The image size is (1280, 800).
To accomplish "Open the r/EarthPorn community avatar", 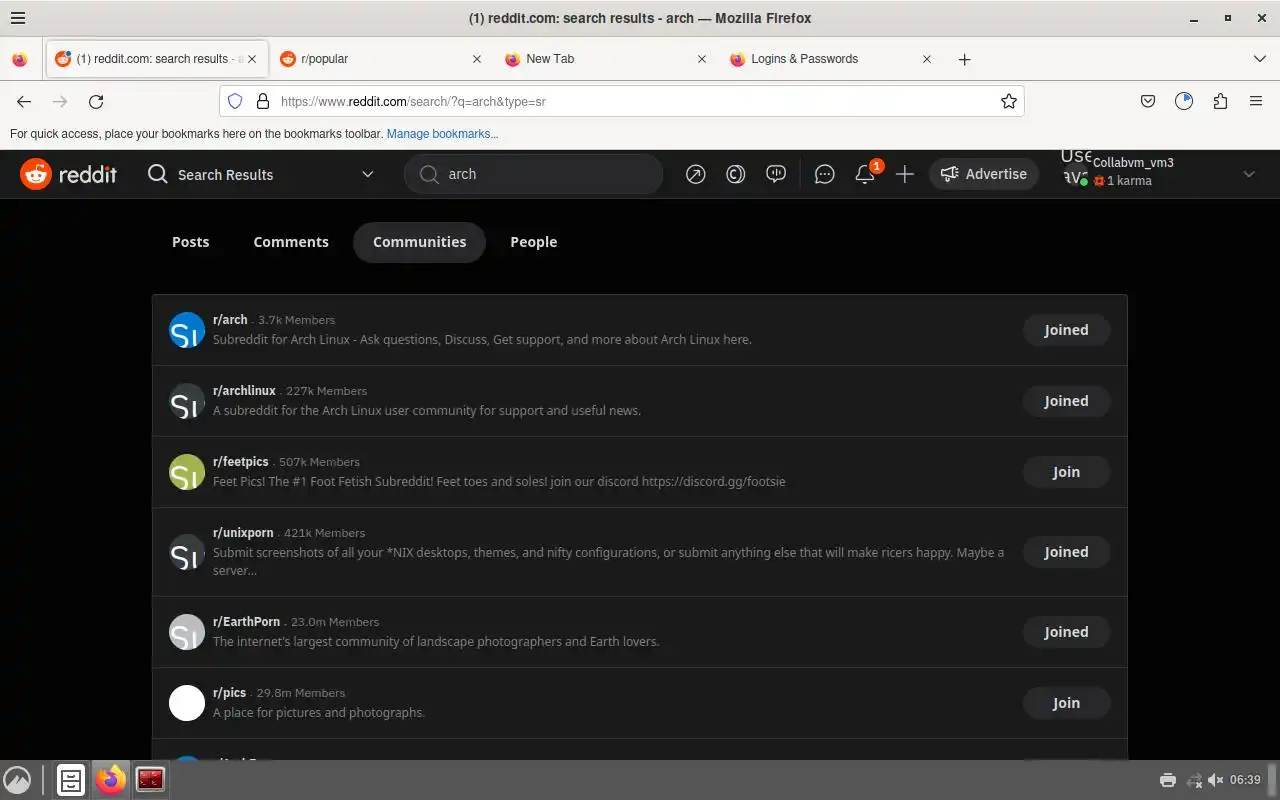I will [187, 632].
